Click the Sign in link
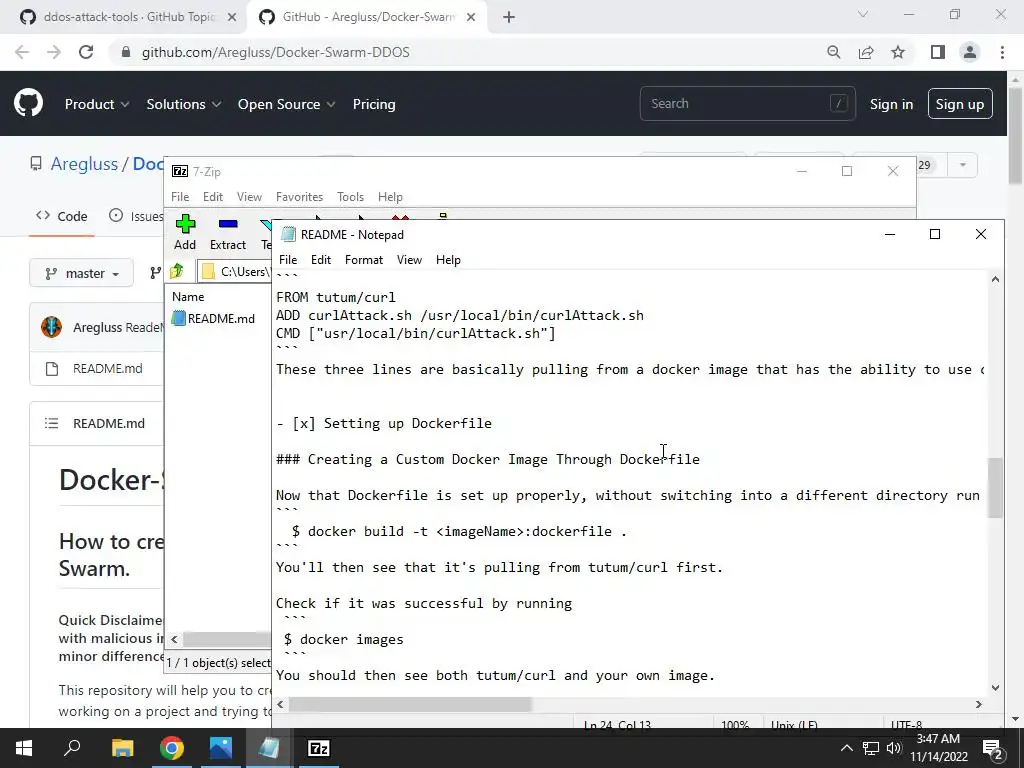 click(891, 104)
